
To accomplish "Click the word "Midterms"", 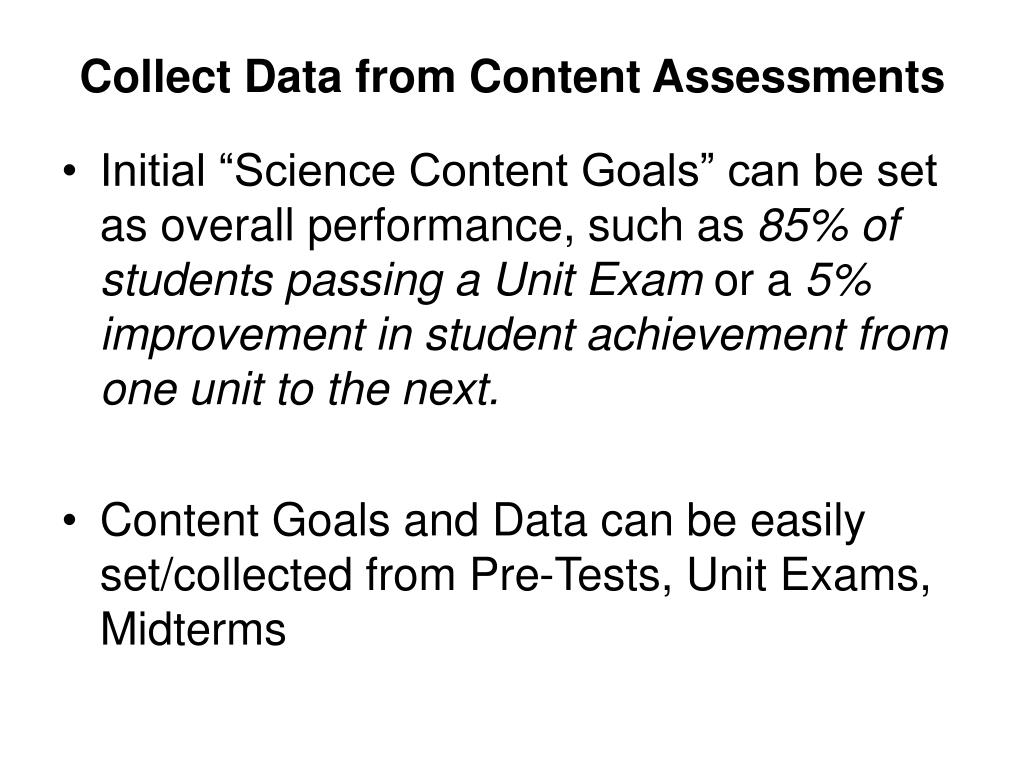I will coord(193,629).
